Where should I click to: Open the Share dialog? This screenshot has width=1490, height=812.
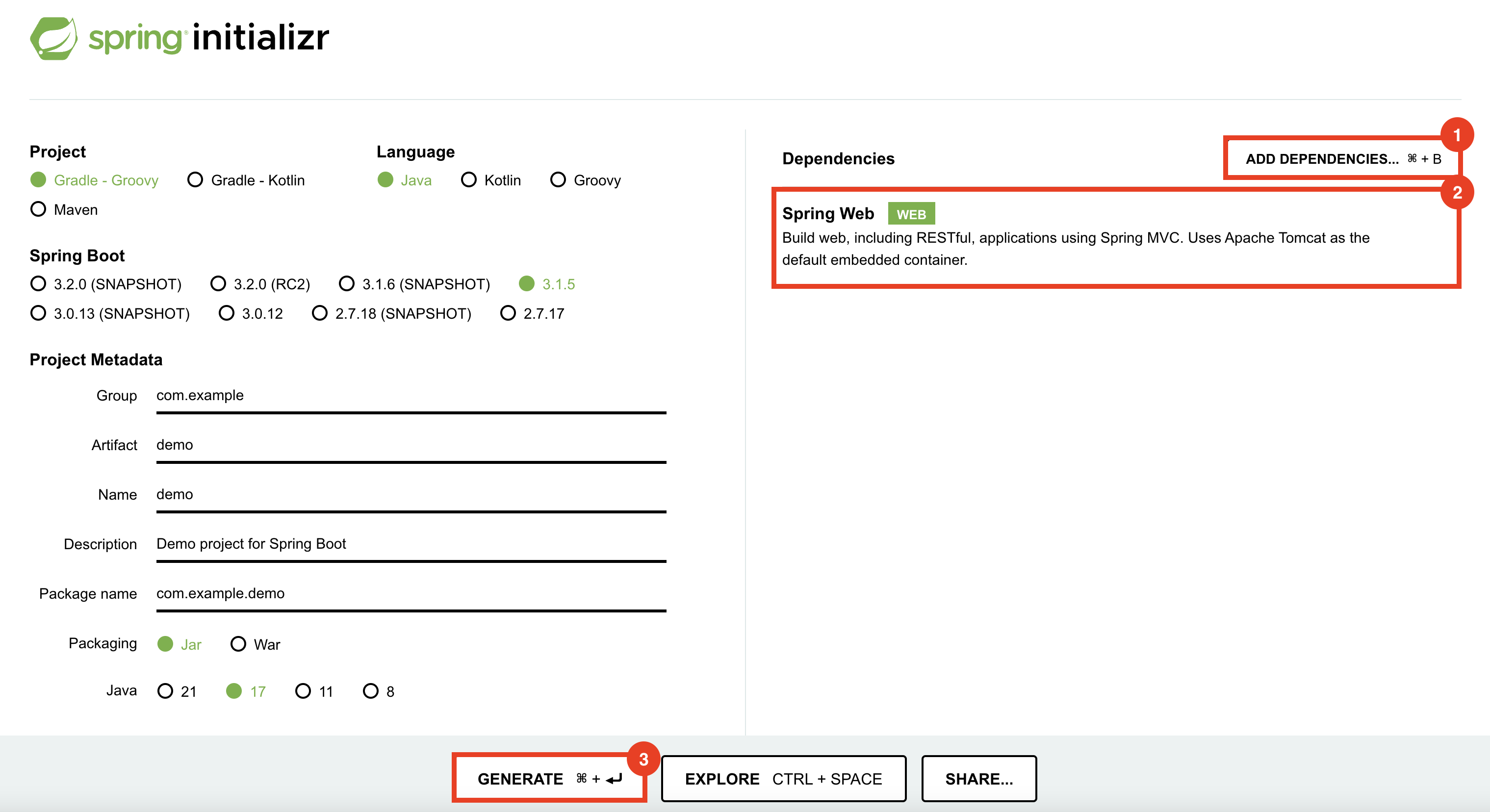[x=978, y=779]
